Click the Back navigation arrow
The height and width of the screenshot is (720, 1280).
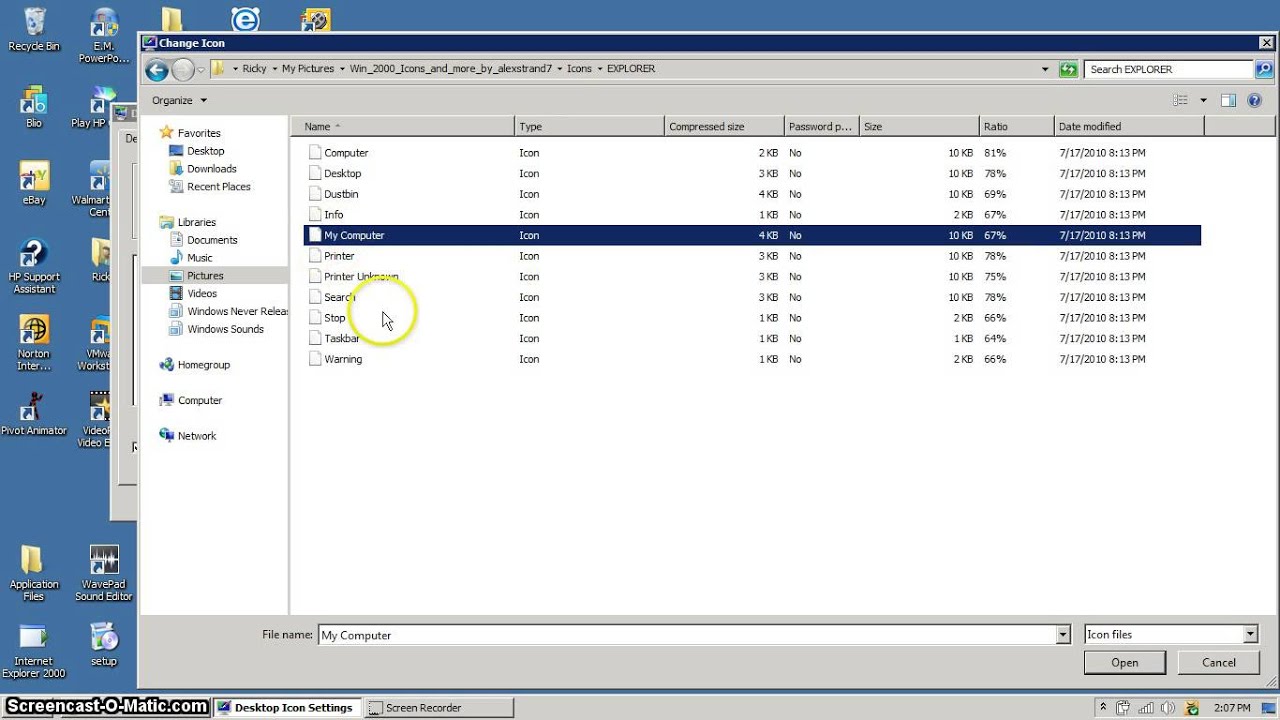tap(157, 68)
